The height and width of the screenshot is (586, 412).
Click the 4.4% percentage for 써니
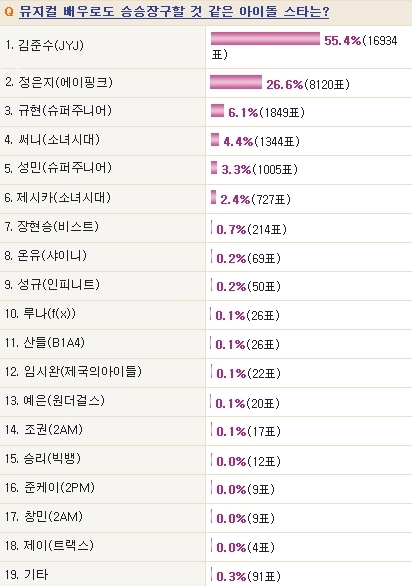tap(238, 141)
